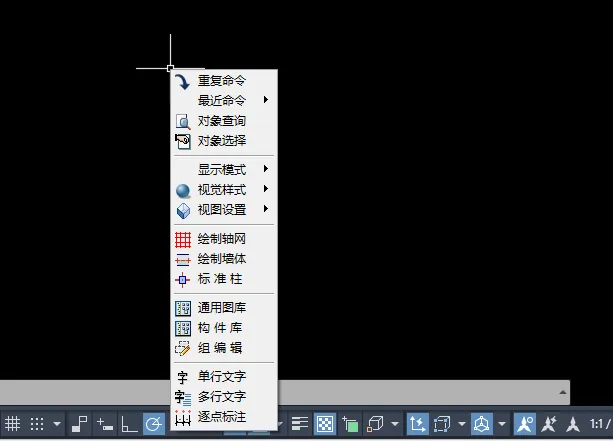
Task: Open selection filtering dropdown arrow
Action: pos(462,424)
